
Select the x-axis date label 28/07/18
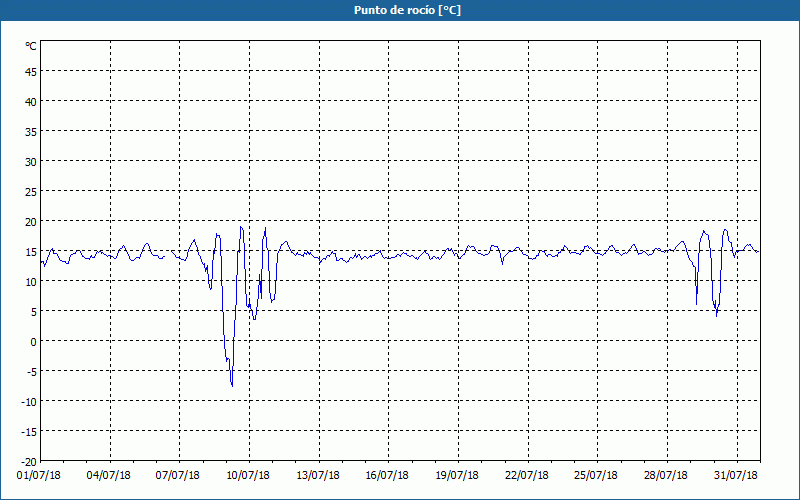click(x=665, y=476)
